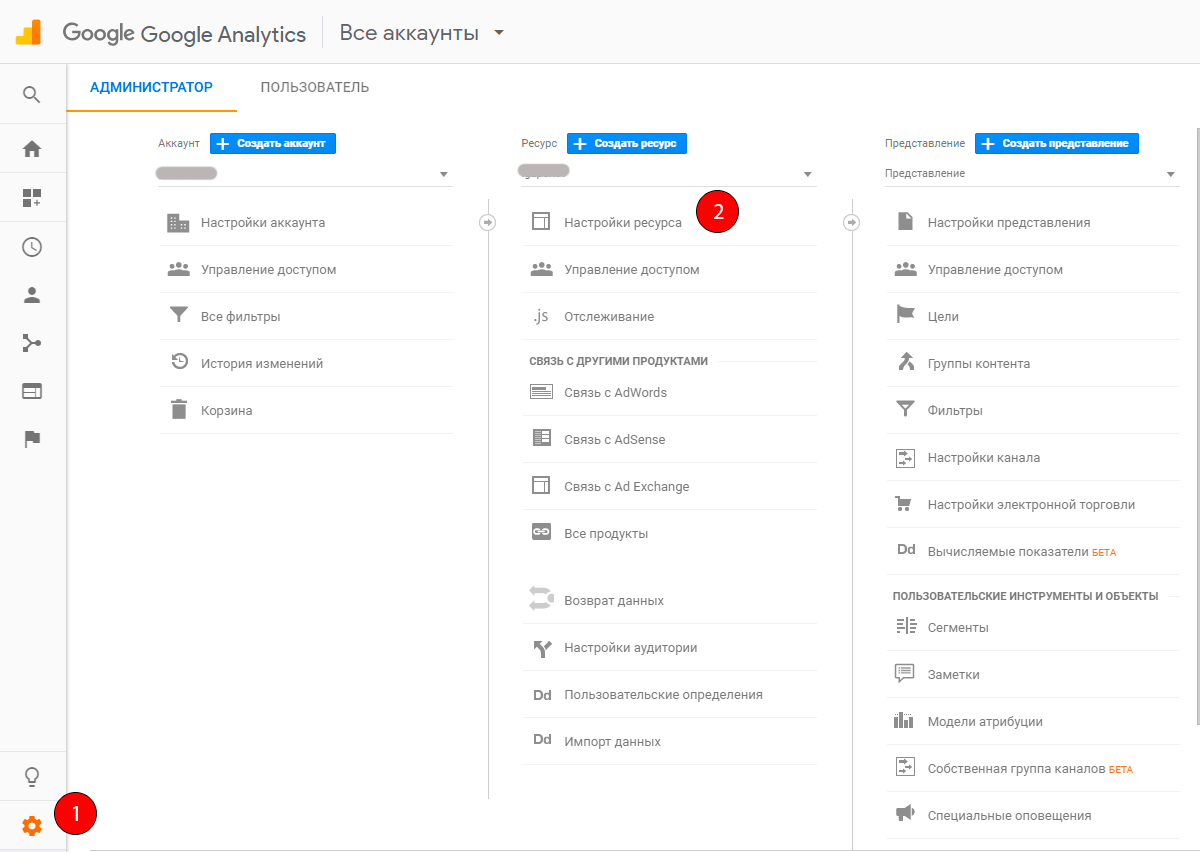This screenshot has width=1200, height=852.
Task: Open Behavior reports window icon
Action: pos(32,391)
